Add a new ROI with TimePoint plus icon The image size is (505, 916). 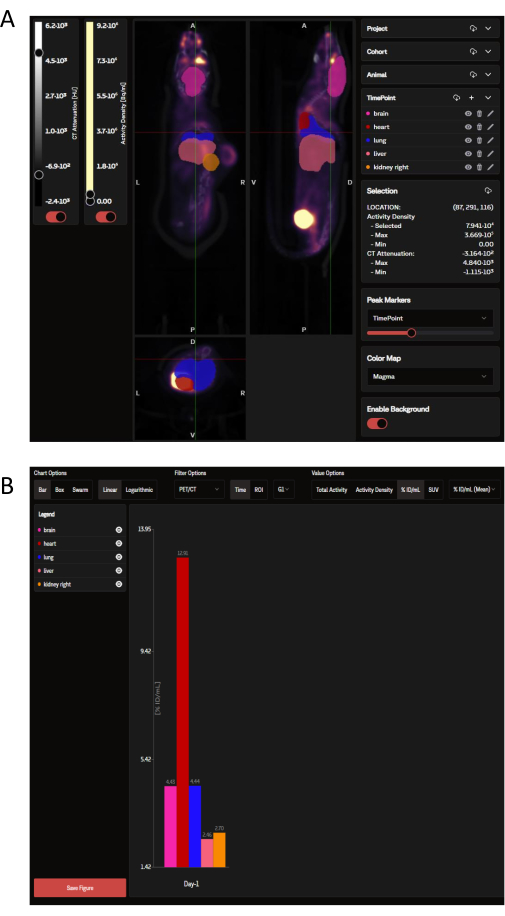click(x=472, y=98)
